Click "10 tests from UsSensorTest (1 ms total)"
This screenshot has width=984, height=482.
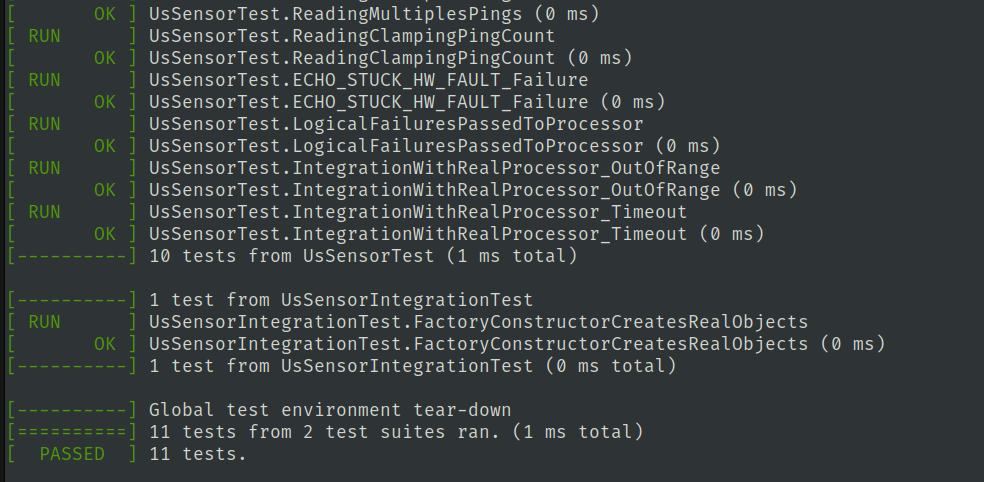click(x=363, y=256)
